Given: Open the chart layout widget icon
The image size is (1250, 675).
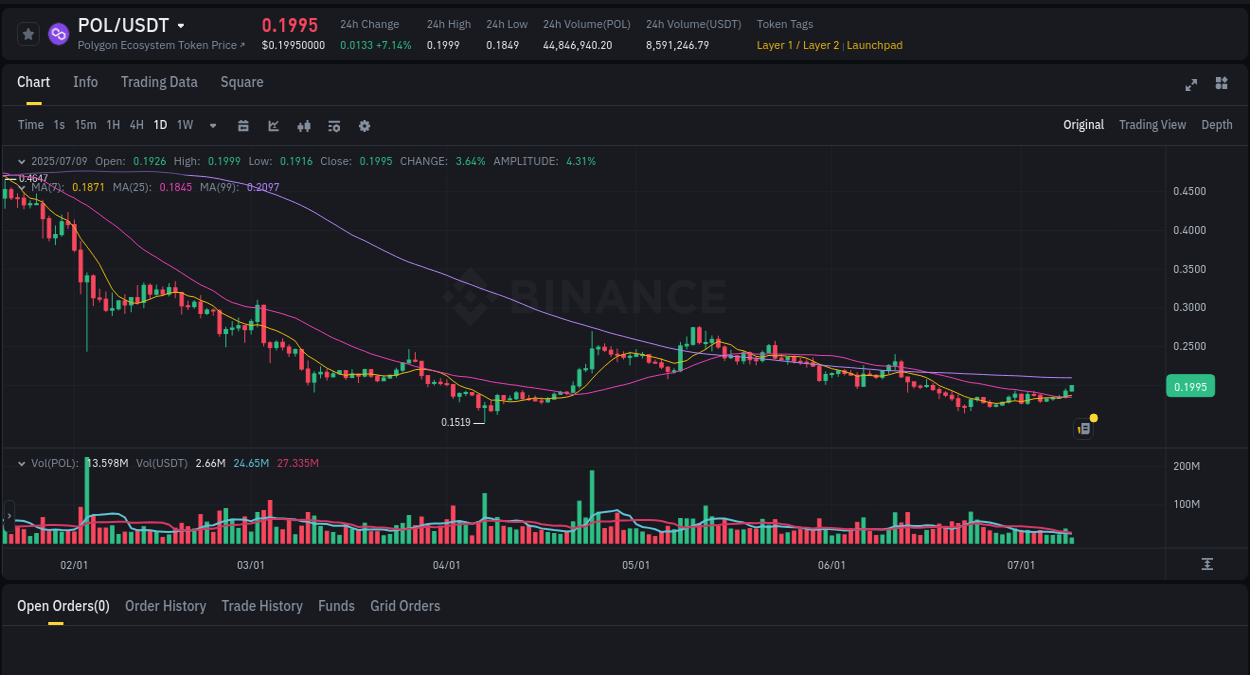Looking at the screenshot, I should tap(1221, 84).
